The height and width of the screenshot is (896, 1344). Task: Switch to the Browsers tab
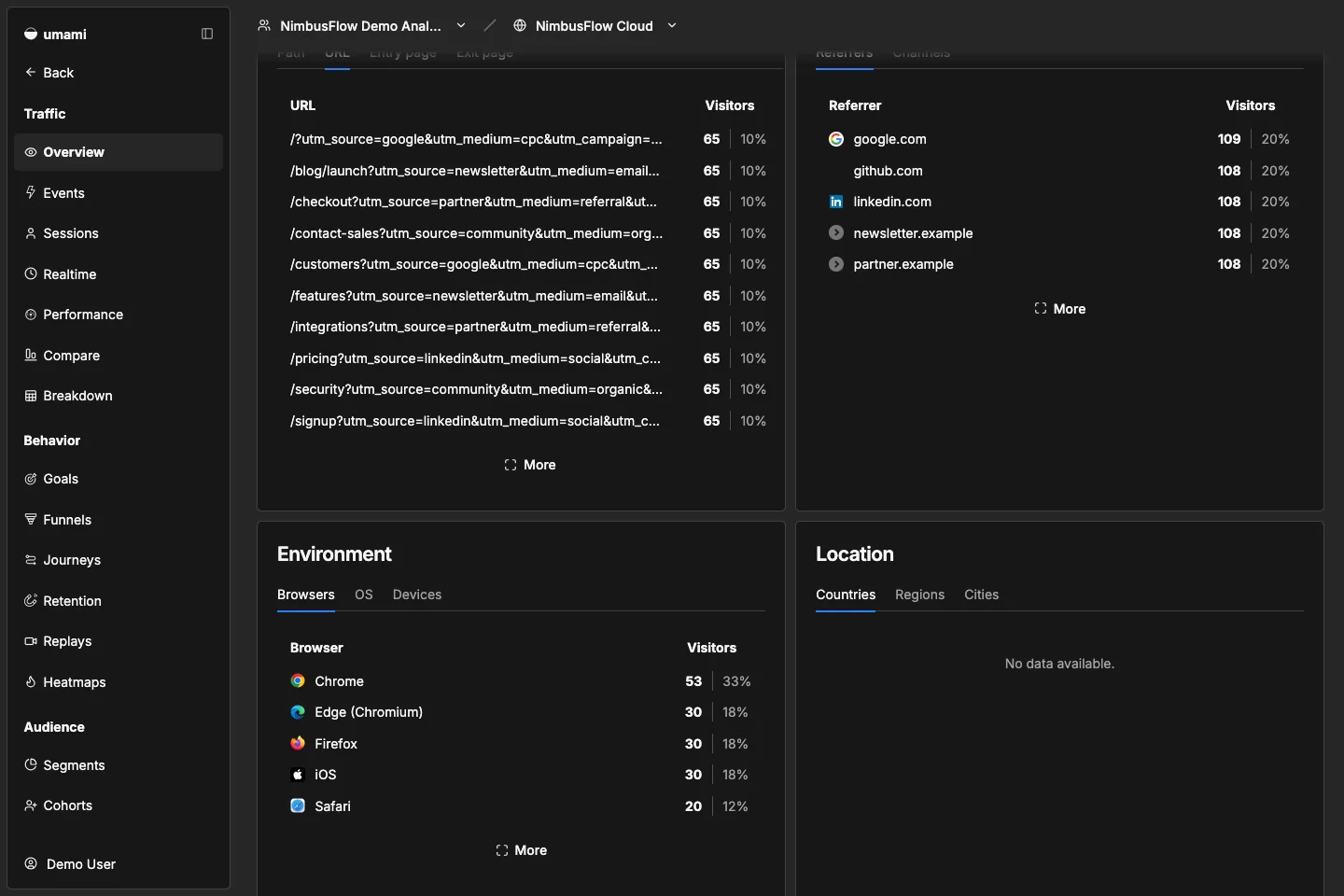pos(306,595)
